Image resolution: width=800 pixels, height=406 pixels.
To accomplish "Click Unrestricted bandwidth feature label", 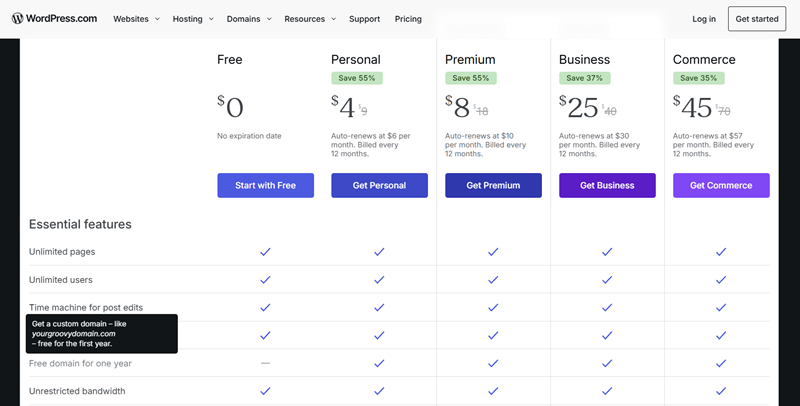I will [77, 391].
